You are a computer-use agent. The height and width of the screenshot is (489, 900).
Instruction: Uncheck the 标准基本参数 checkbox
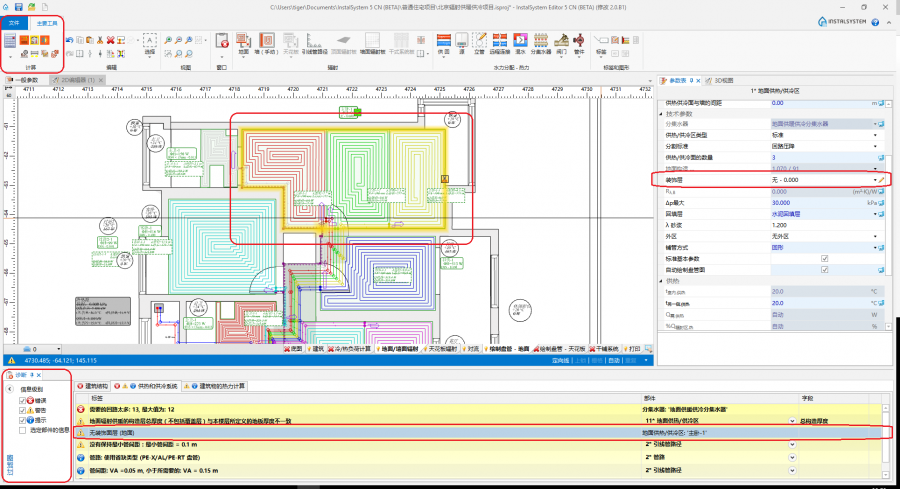point(824,257)
